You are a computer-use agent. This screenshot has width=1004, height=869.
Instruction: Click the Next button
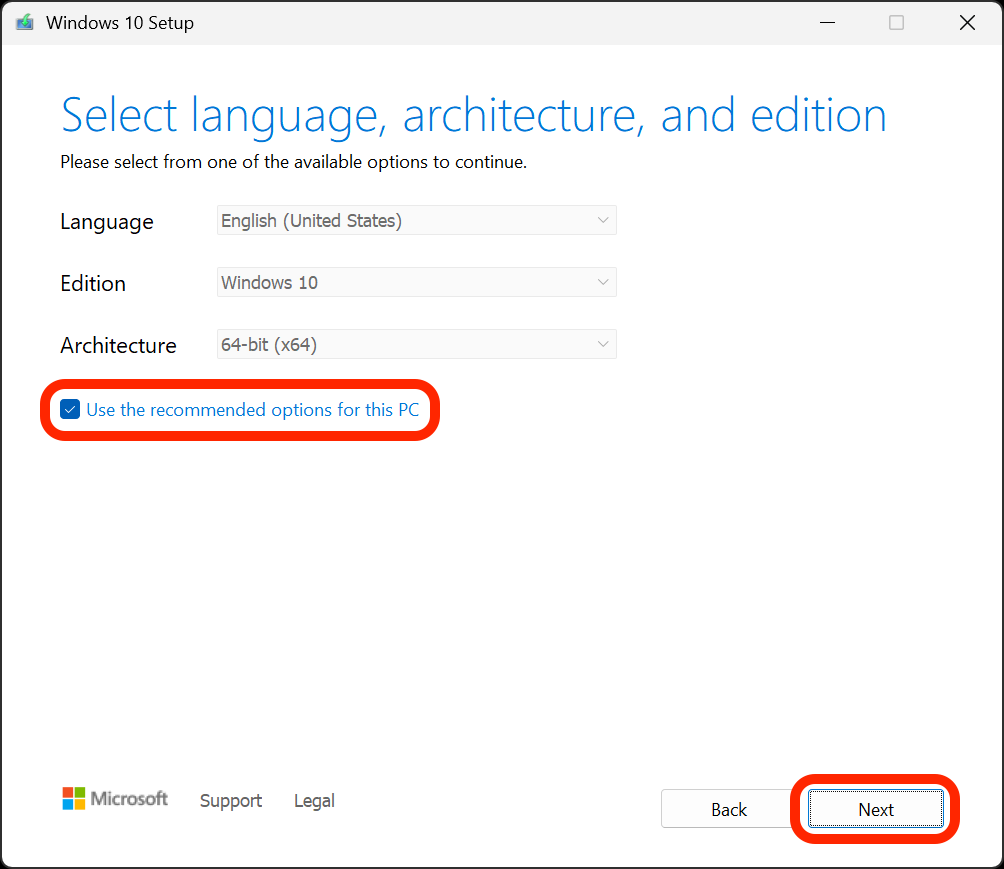tap(875, 809)
